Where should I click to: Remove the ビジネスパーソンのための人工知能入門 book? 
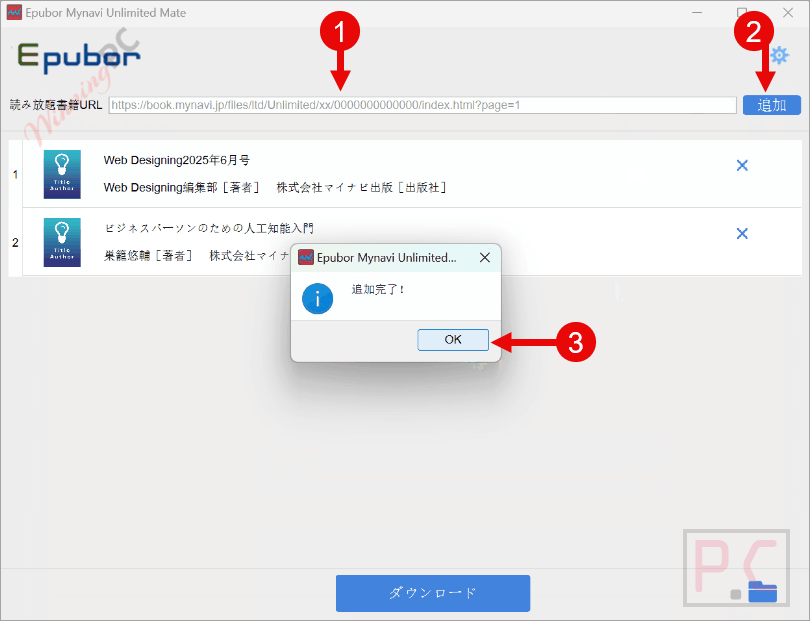click(x=742, y=234)
